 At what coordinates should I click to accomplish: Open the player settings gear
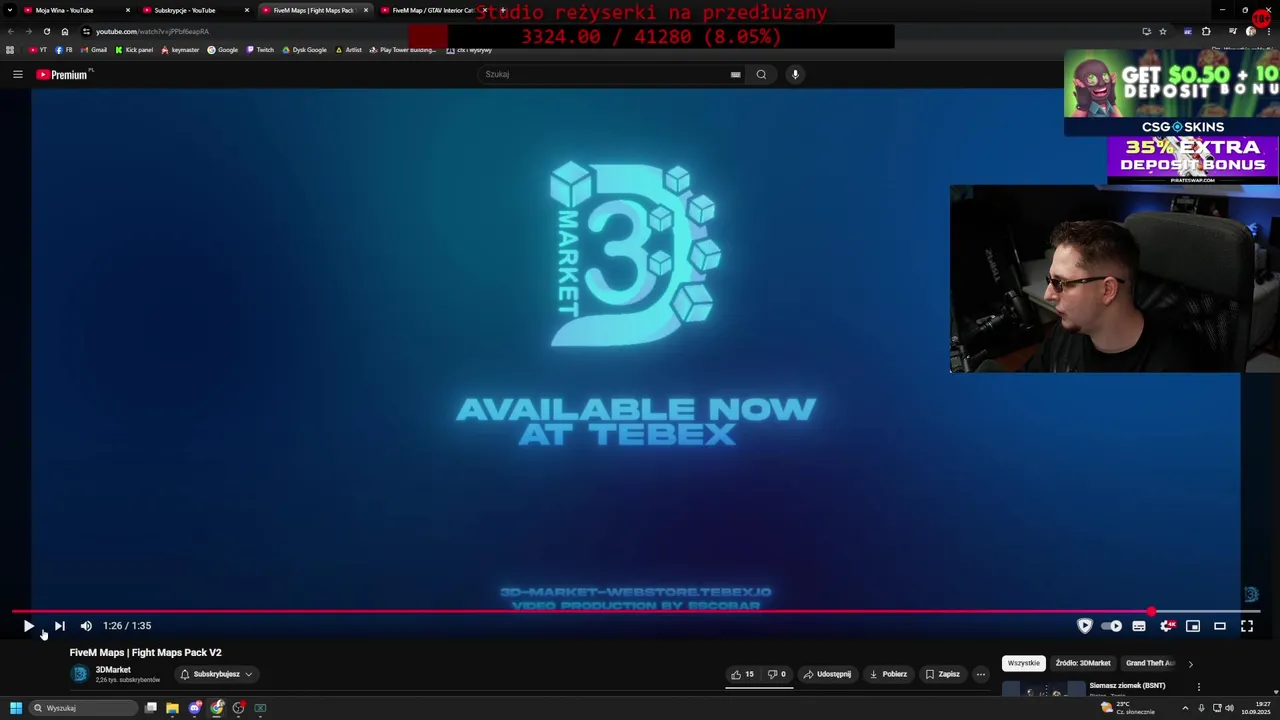[x=1166, y=626]
